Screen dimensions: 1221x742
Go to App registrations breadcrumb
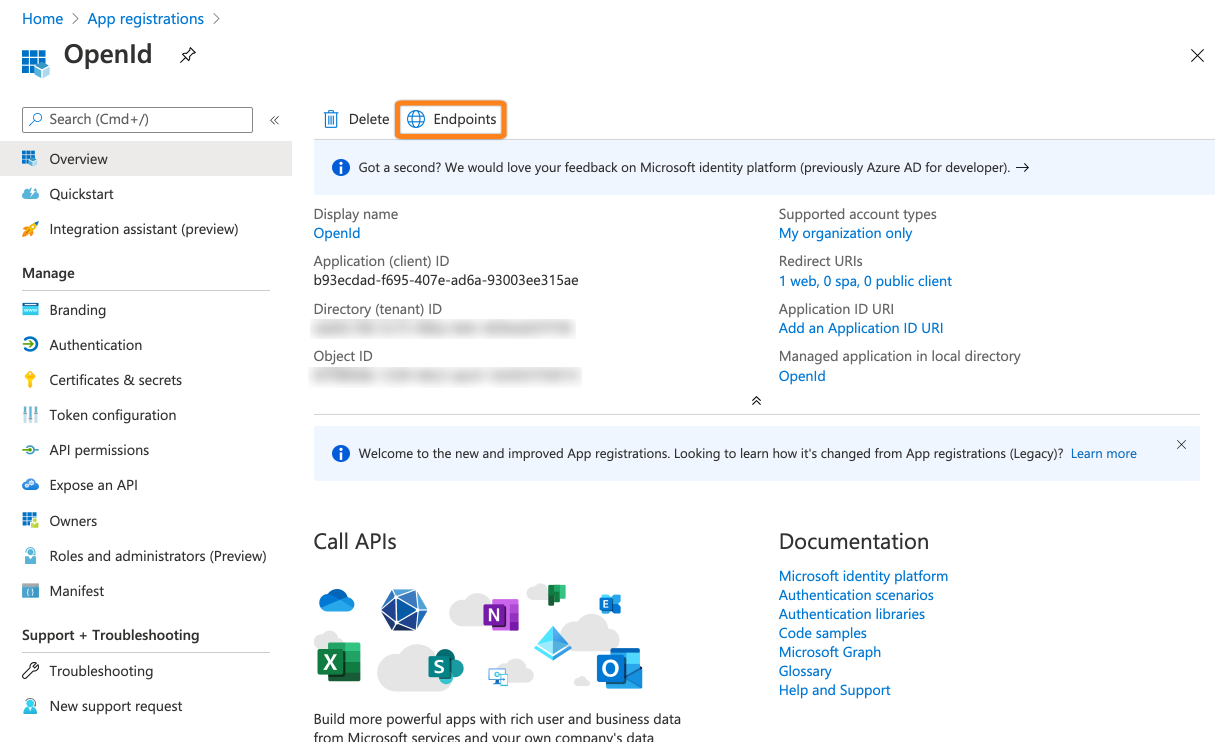pos(145,19)
